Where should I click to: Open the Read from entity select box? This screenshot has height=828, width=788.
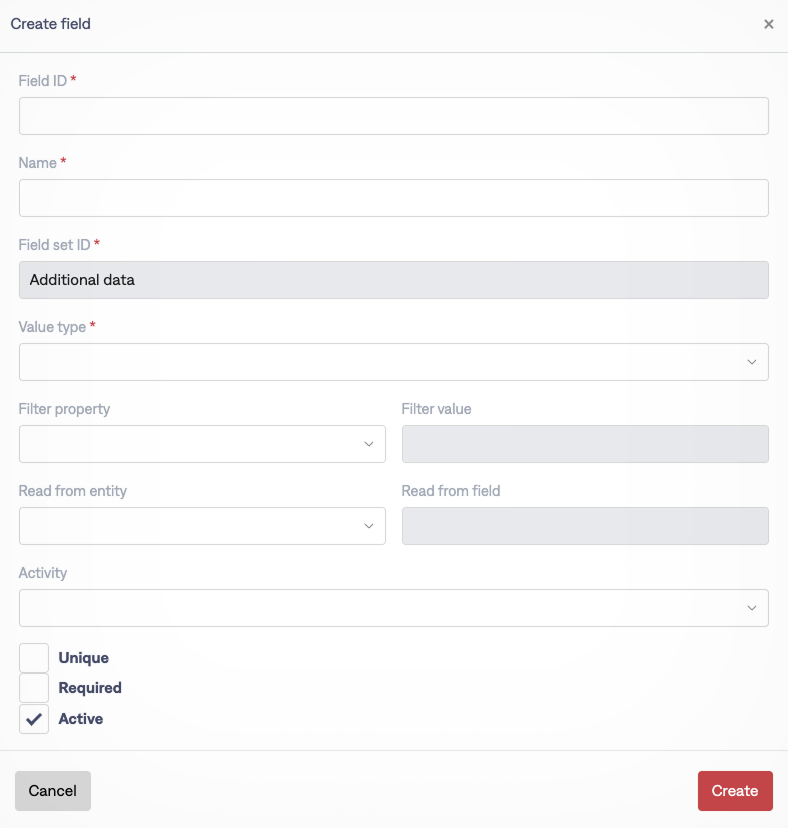(x=190, y=526)
